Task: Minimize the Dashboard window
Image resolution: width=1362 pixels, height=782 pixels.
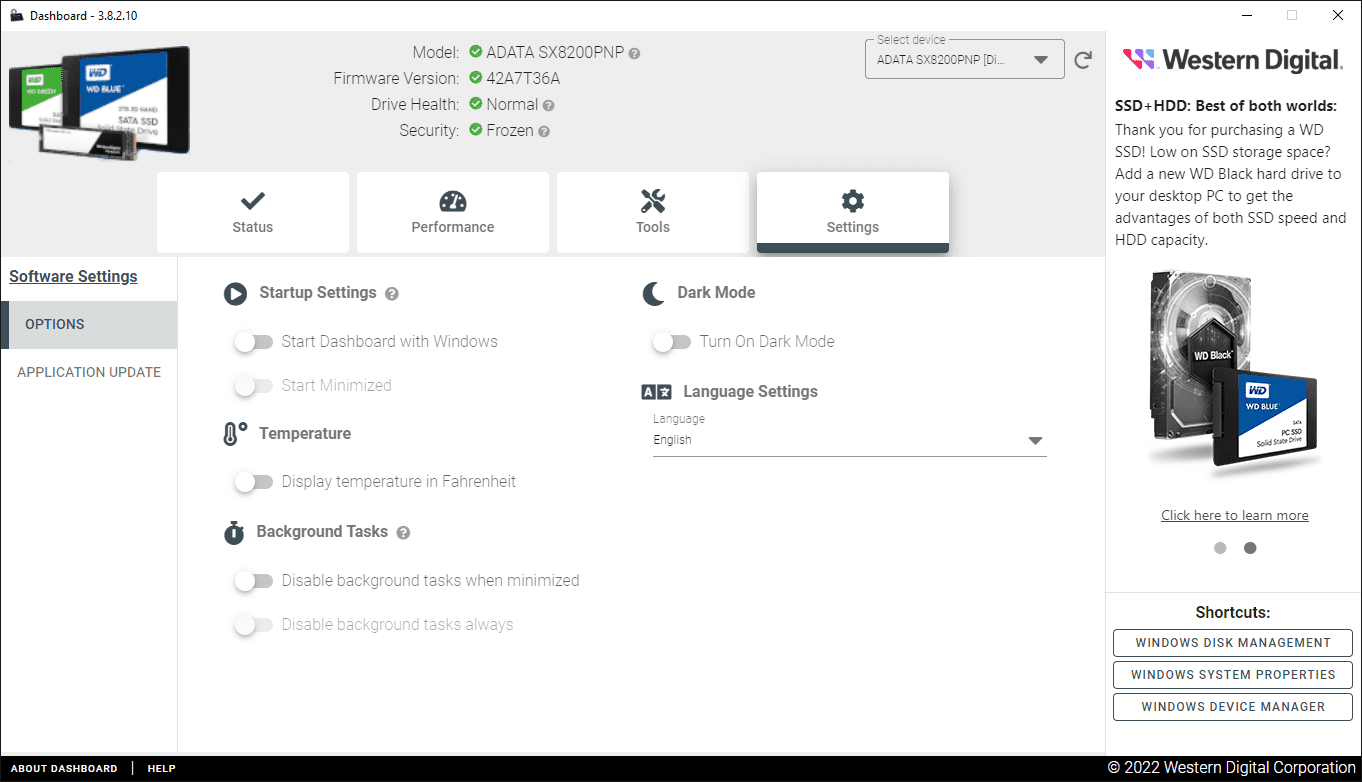Action: [x=1247, y=15]
